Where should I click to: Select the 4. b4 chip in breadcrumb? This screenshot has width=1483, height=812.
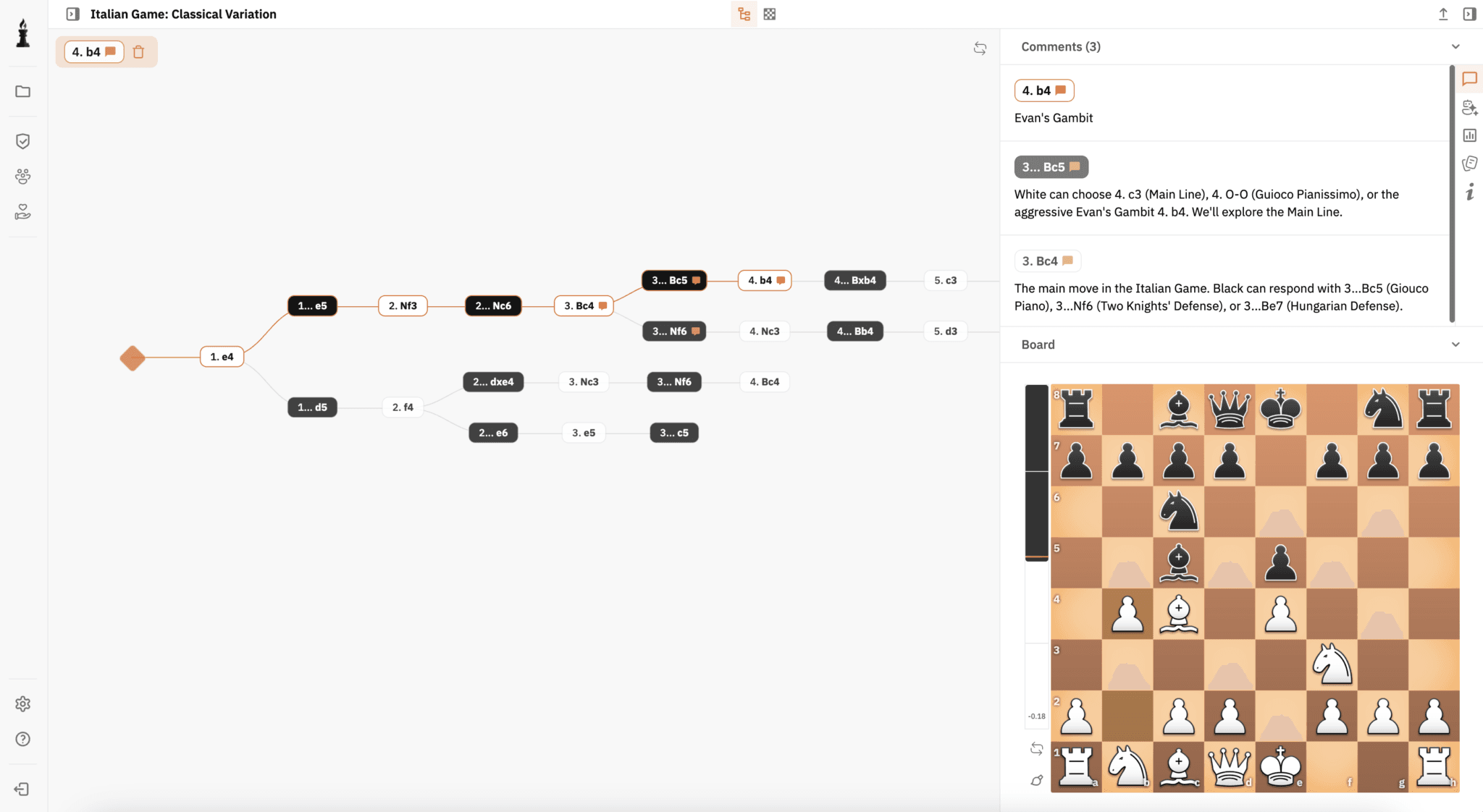click(94, 52)
